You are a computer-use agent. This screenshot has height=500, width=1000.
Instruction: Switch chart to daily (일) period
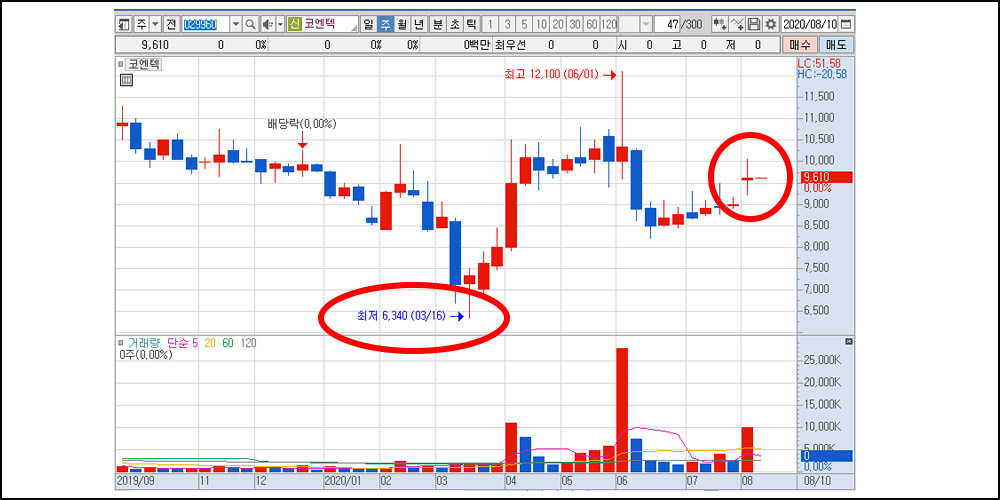(x=369, y=24)
